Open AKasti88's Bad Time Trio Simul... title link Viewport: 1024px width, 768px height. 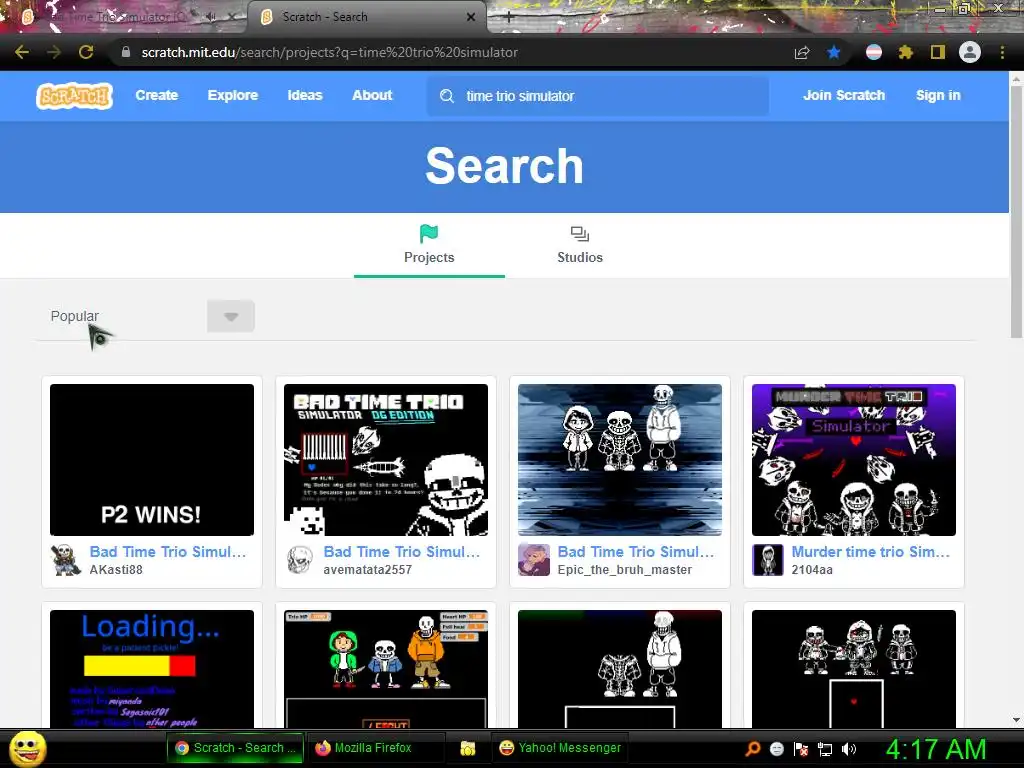(168, 552)
